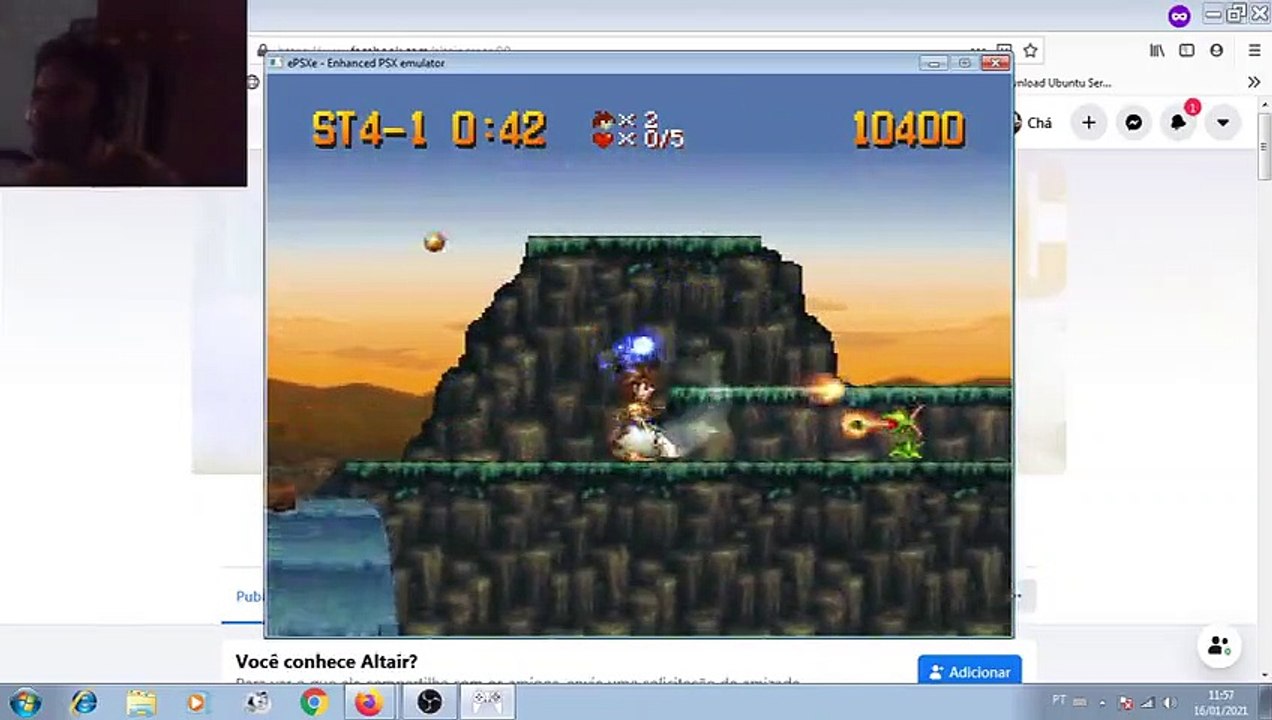Open the 'Chá' profile link
The width and height of the screenshot is (1272, 720).
click(x=1033, y=123)
